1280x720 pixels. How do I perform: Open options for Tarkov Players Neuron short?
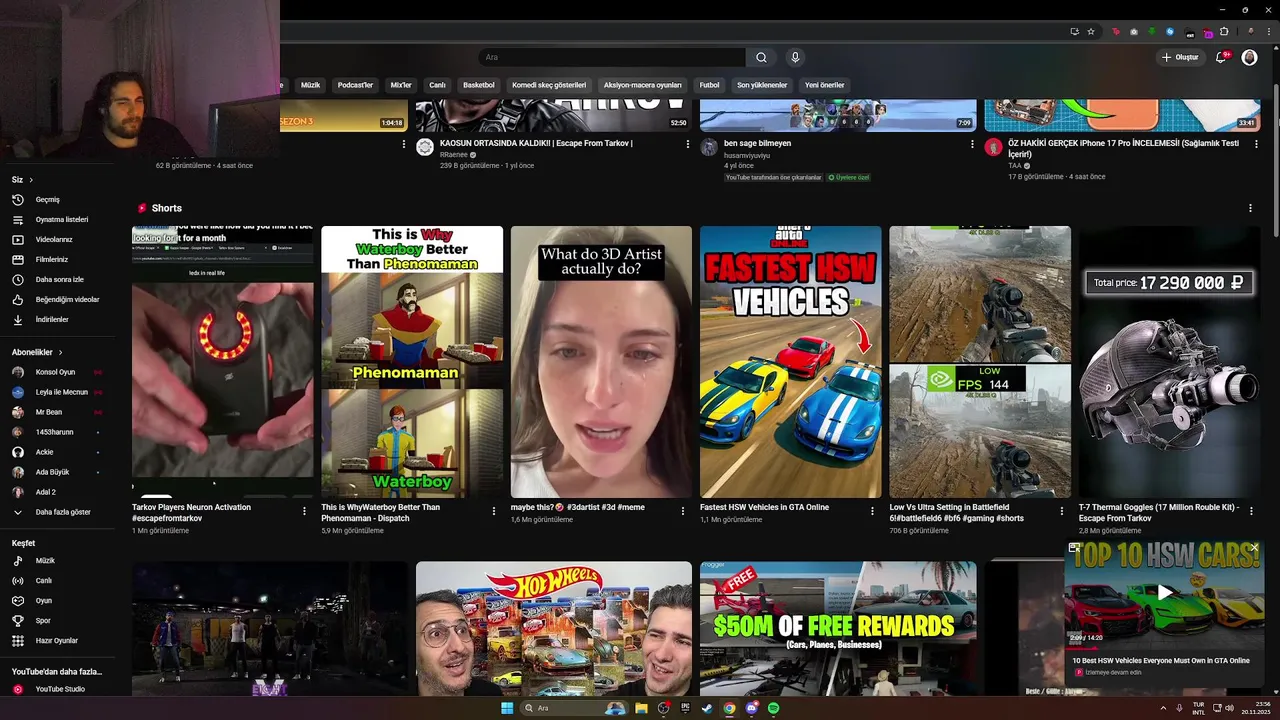coord(304,511)
